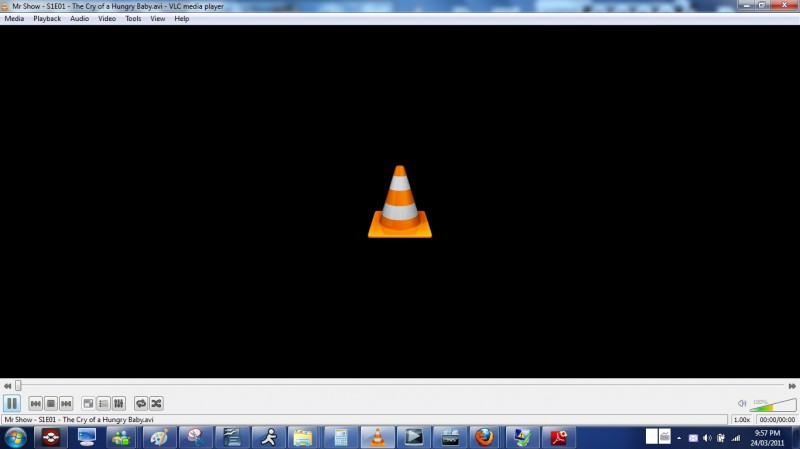Click the VLC cone logo in video area
This screenshot has height=449, width=800.
(399, 202)
